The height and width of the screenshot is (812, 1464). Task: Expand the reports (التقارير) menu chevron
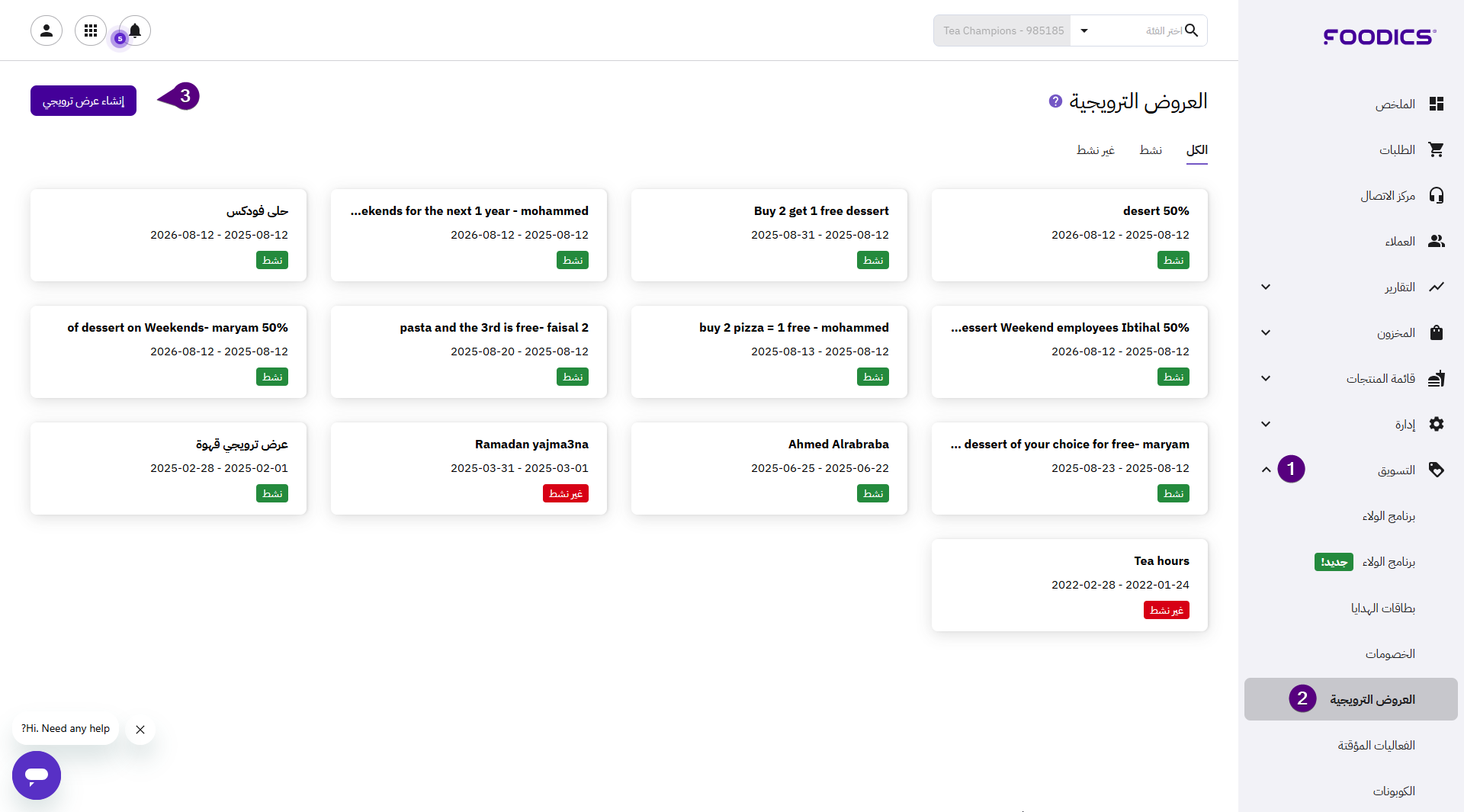1266,287
